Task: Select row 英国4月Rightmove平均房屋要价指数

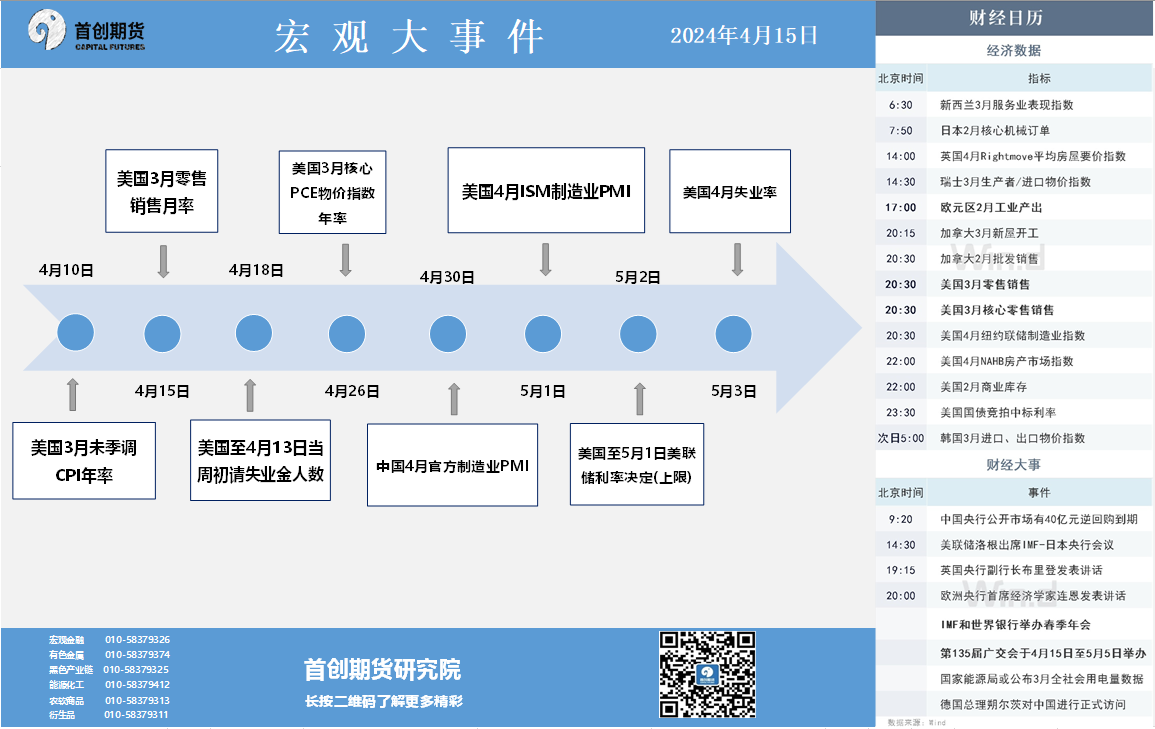Action: click(x=1014, y=156)
